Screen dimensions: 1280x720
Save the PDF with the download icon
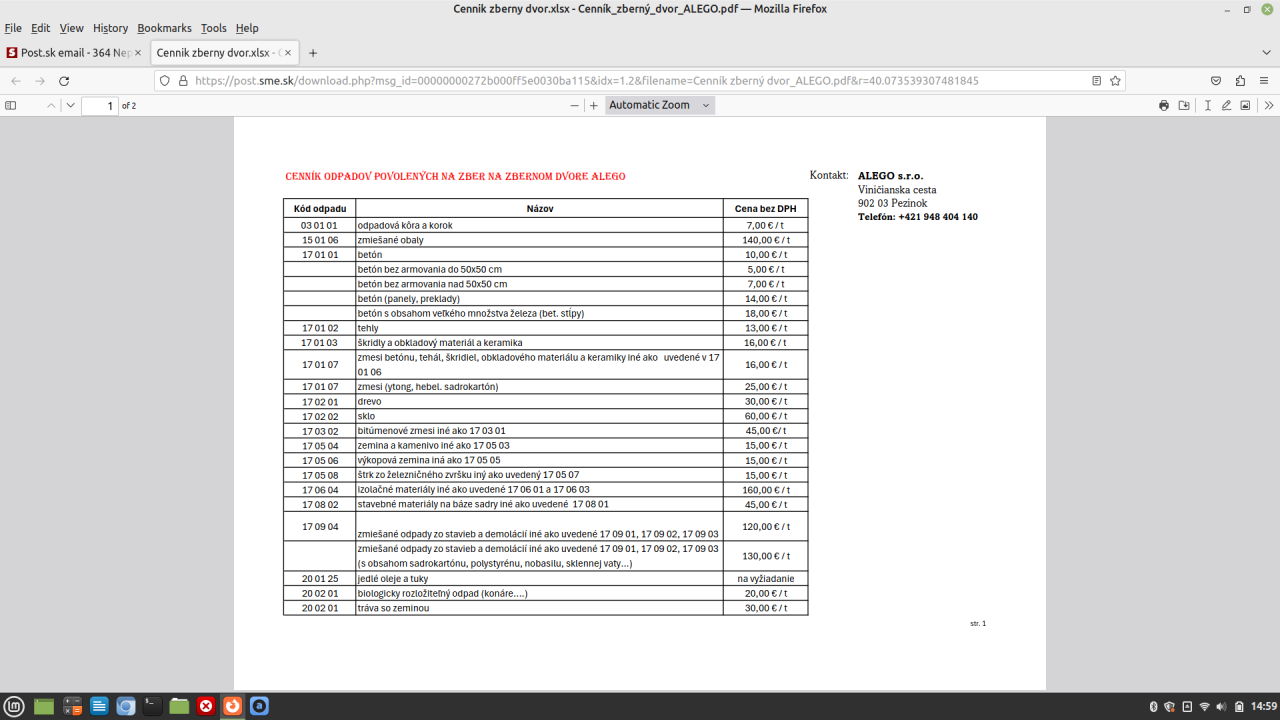click(x=1185, y=105)
